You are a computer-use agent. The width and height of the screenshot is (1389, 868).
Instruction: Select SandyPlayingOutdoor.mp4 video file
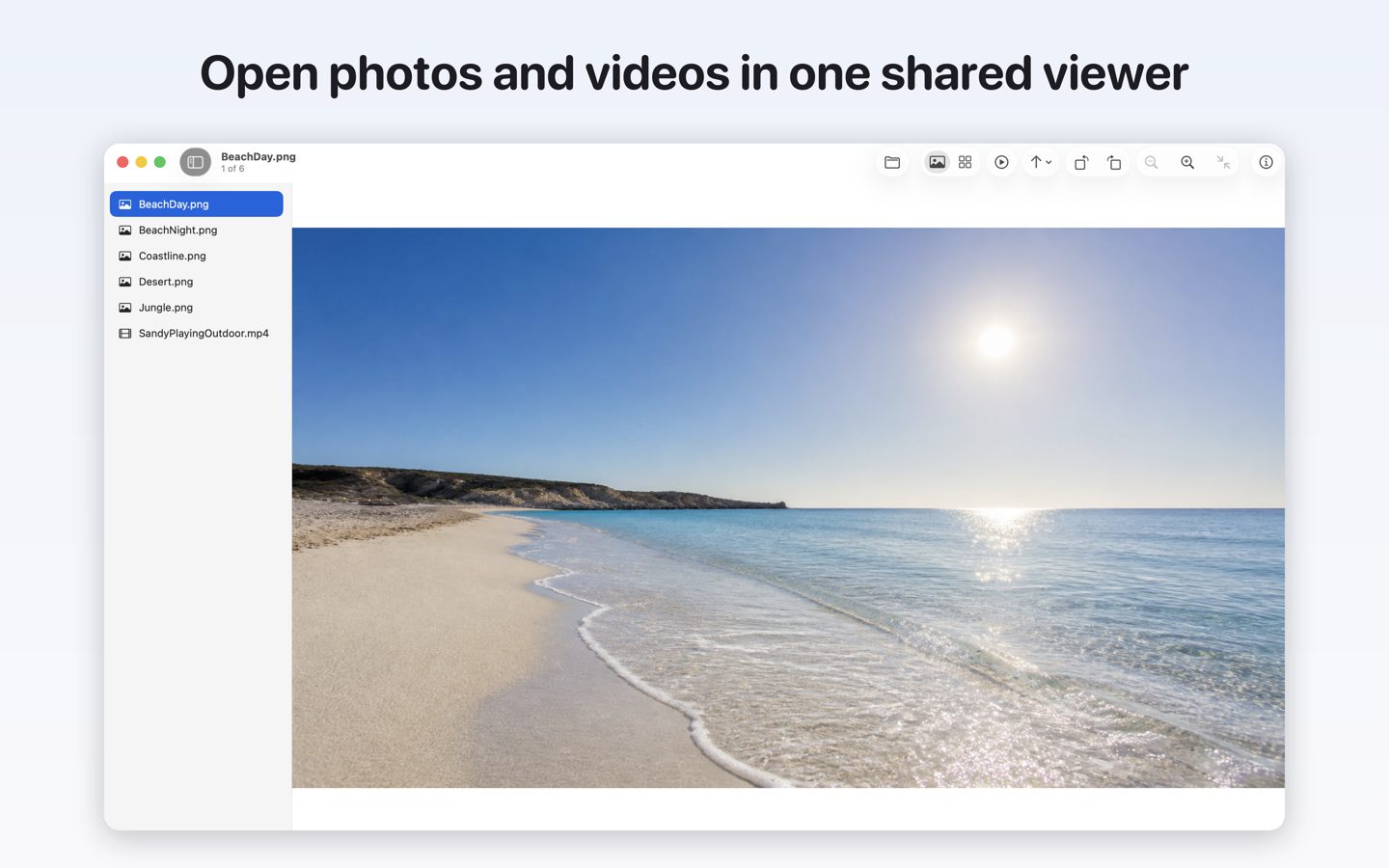pos(197,334)
